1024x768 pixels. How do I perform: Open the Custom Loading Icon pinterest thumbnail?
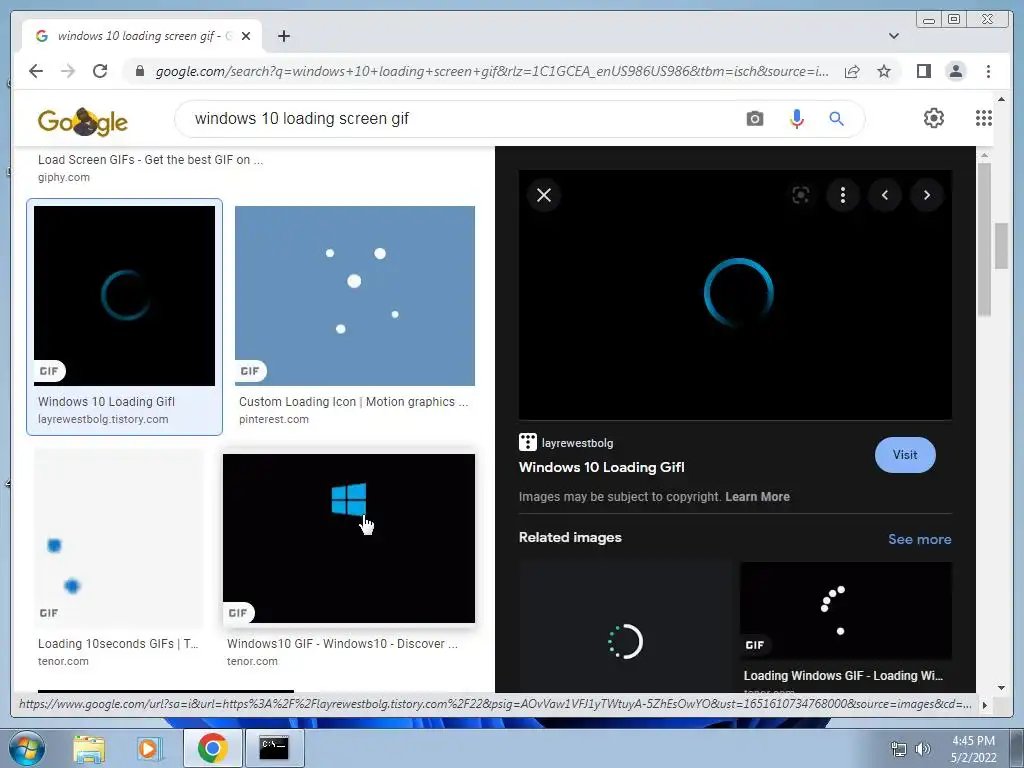[355, 296]
